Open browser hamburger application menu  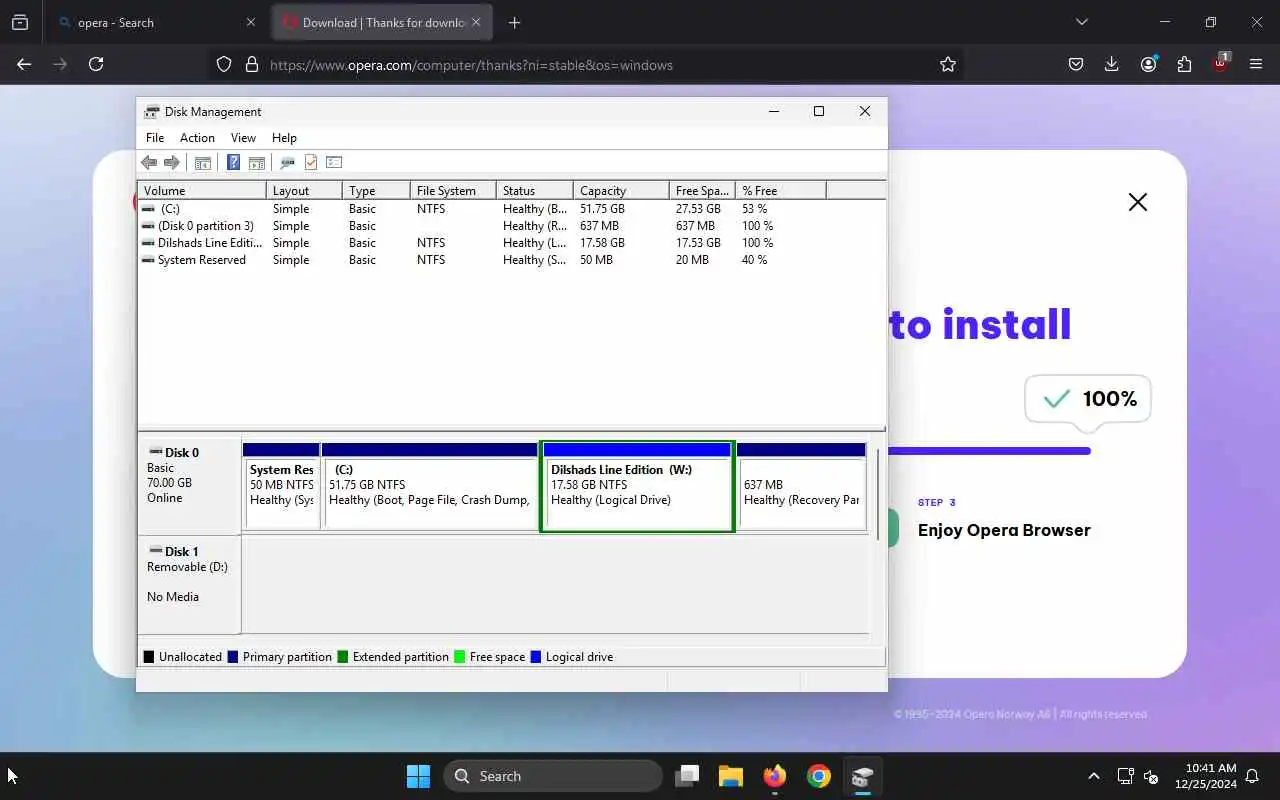pyautogui.click(x=1256, y=64)
